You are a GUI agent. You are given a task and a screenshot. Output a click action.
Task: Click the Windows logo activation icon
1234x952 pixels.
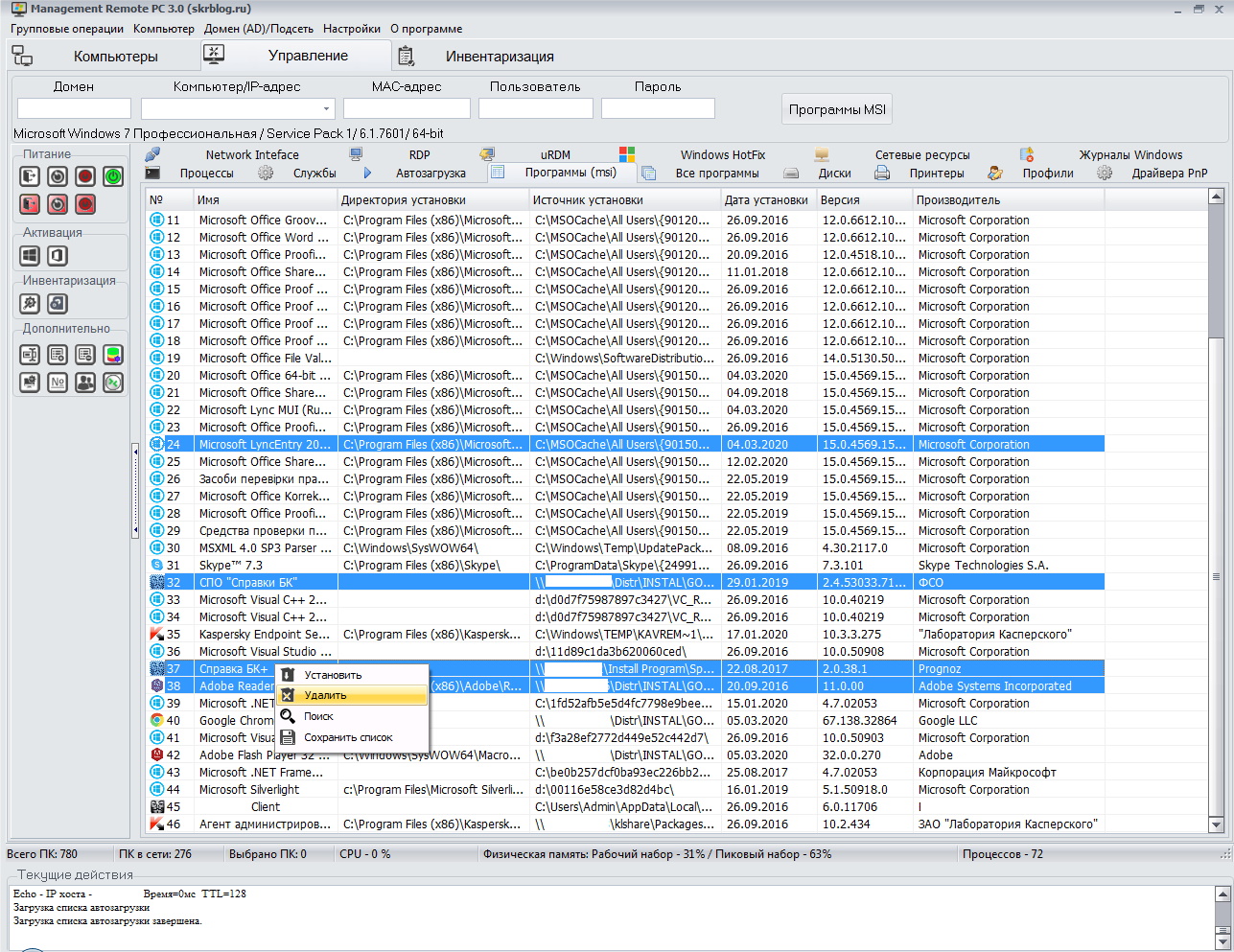[30, 256]
